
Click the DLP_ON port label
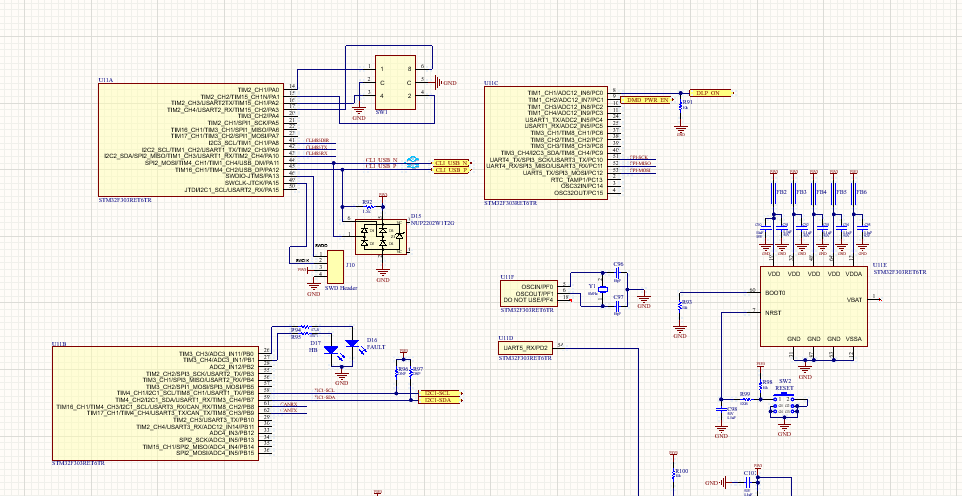pyautogui.click(x=711, y=93)
